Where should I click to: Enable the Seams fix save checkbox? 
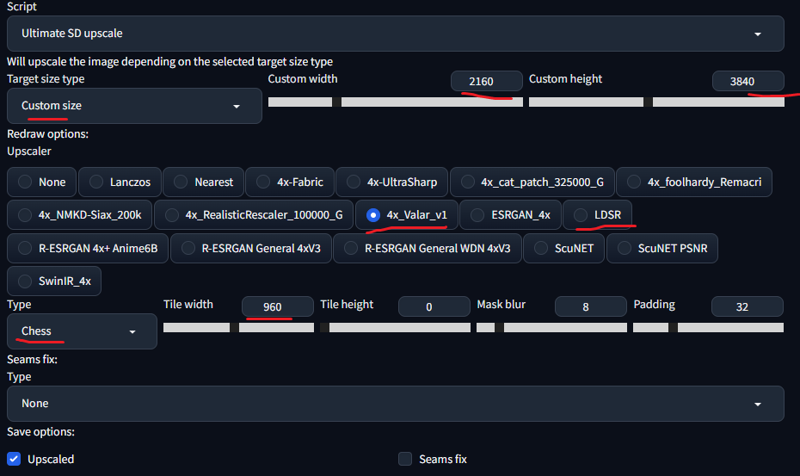click(405, 459)
